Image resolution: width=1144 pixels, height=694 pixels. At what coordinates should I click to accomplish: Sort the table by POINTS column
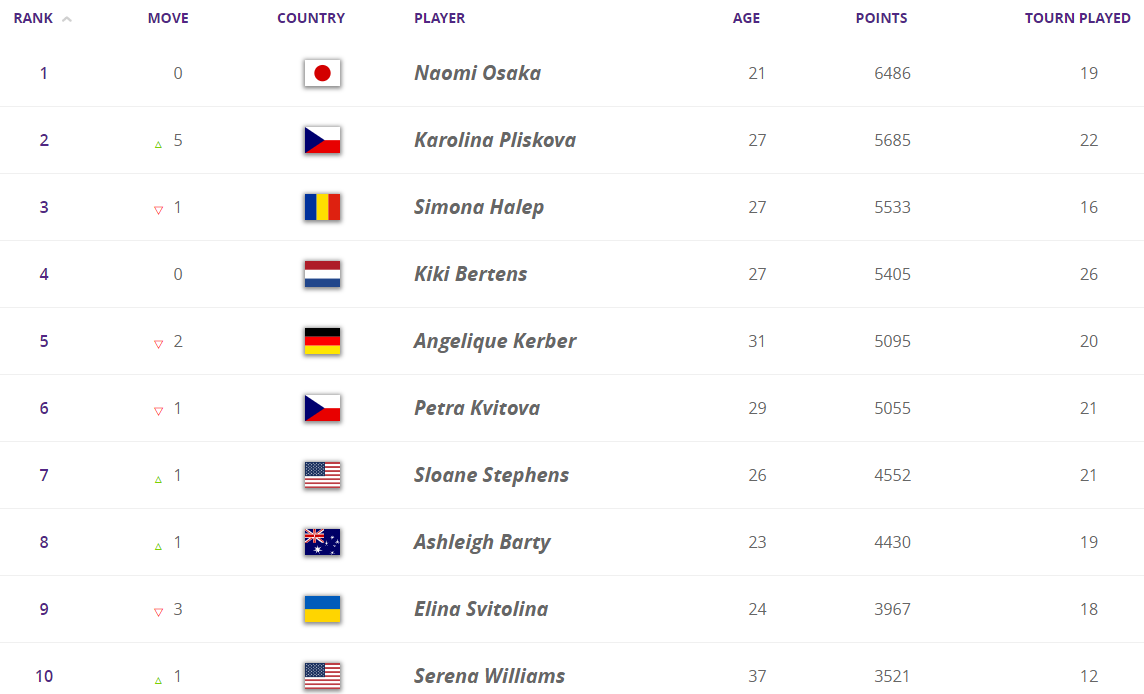click(881, 18)
